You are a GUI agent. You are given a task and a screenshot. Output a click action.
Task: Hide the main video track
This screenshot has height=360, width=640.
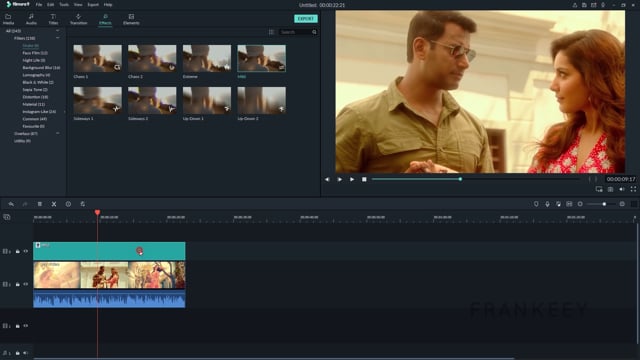[26, 284]
